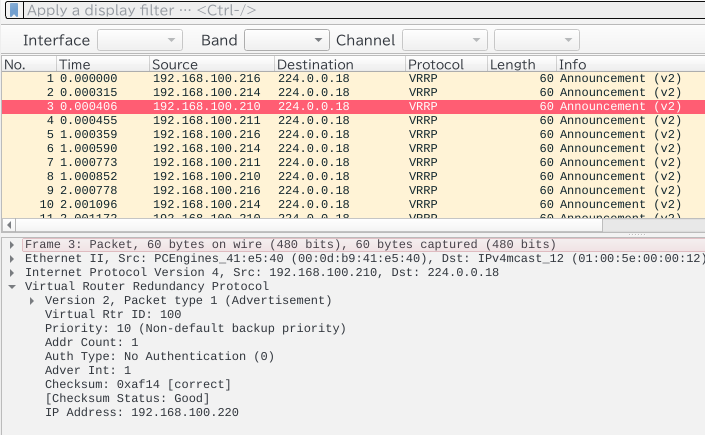Screen dimensions: 705x435
Task: Sort packets by the Source column header
Action: click(x=212, y=64)
